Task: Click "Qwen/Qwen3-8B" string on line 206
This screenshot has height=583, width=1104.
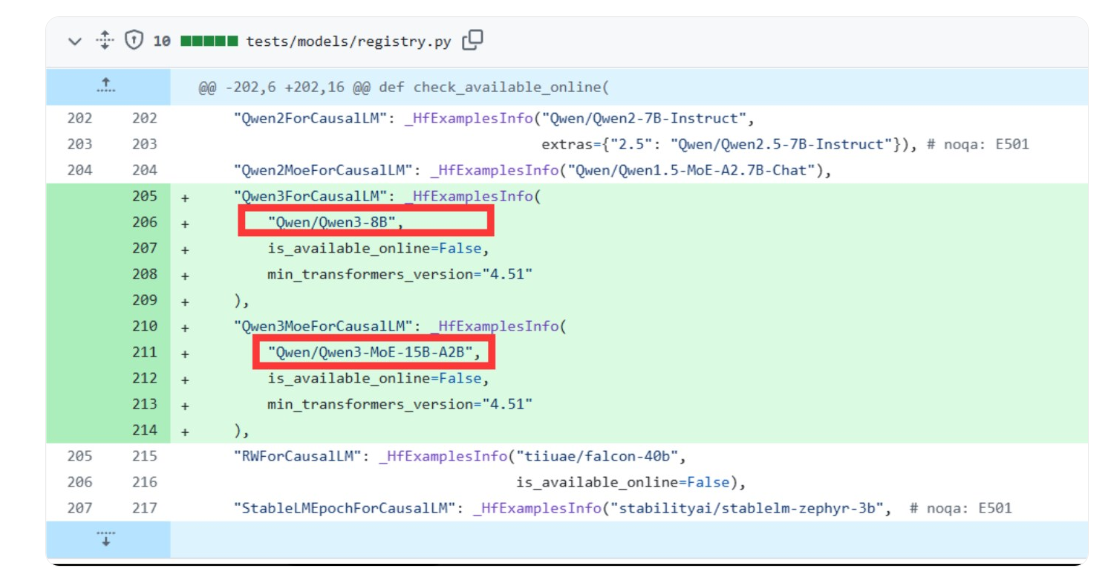Action: tap(331, 222)
